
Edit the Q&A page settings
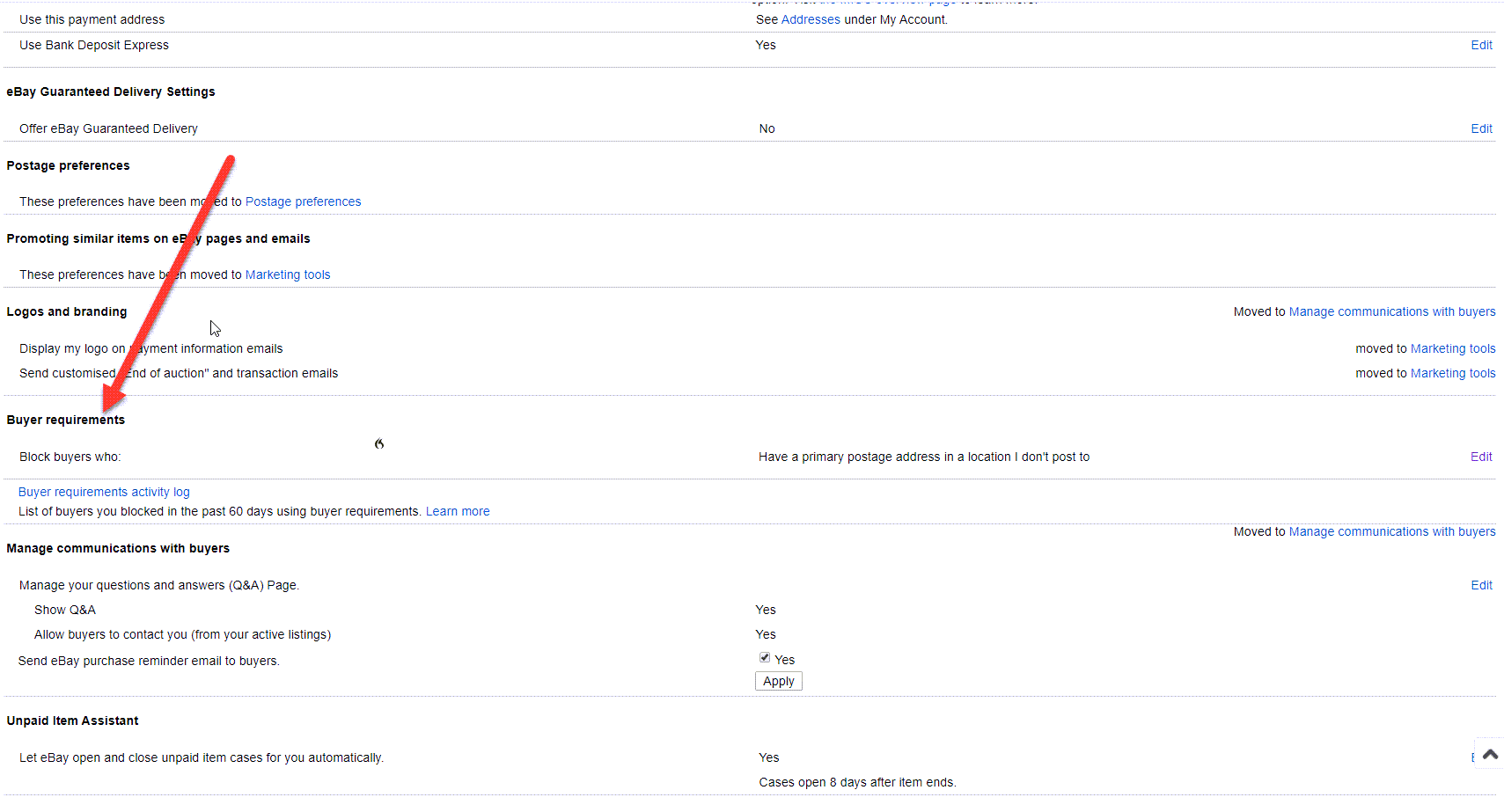click(x=1481, y=585)
